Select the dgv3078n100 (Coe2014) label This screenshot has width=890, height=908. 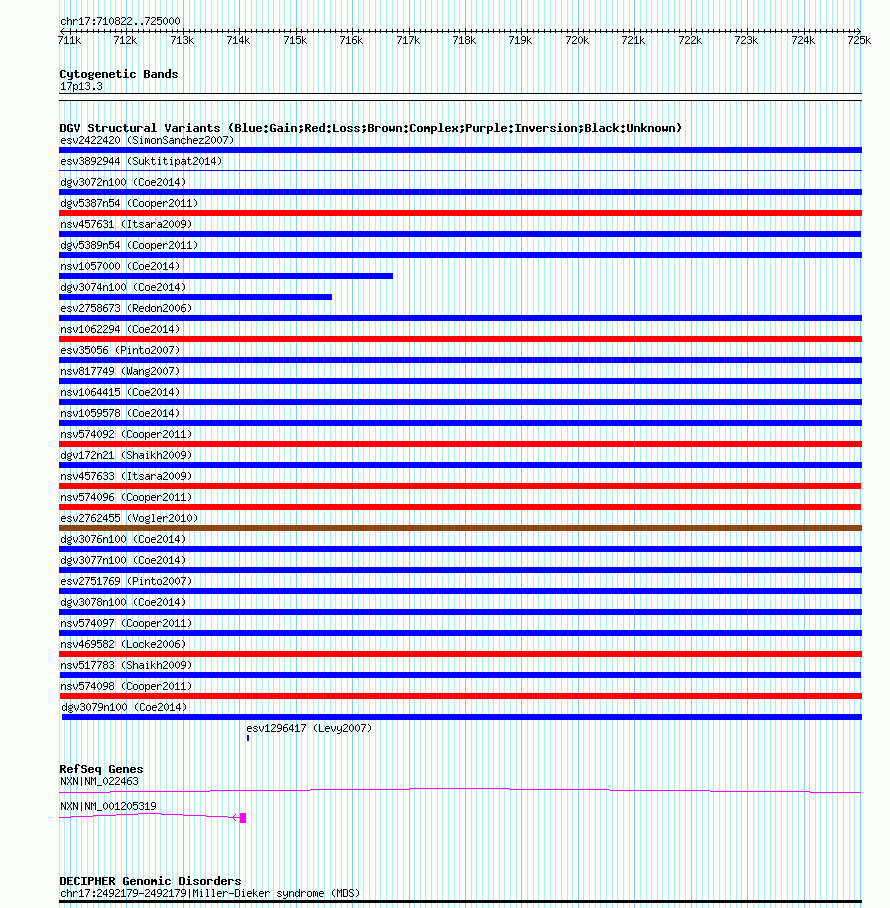click(123, 602)
